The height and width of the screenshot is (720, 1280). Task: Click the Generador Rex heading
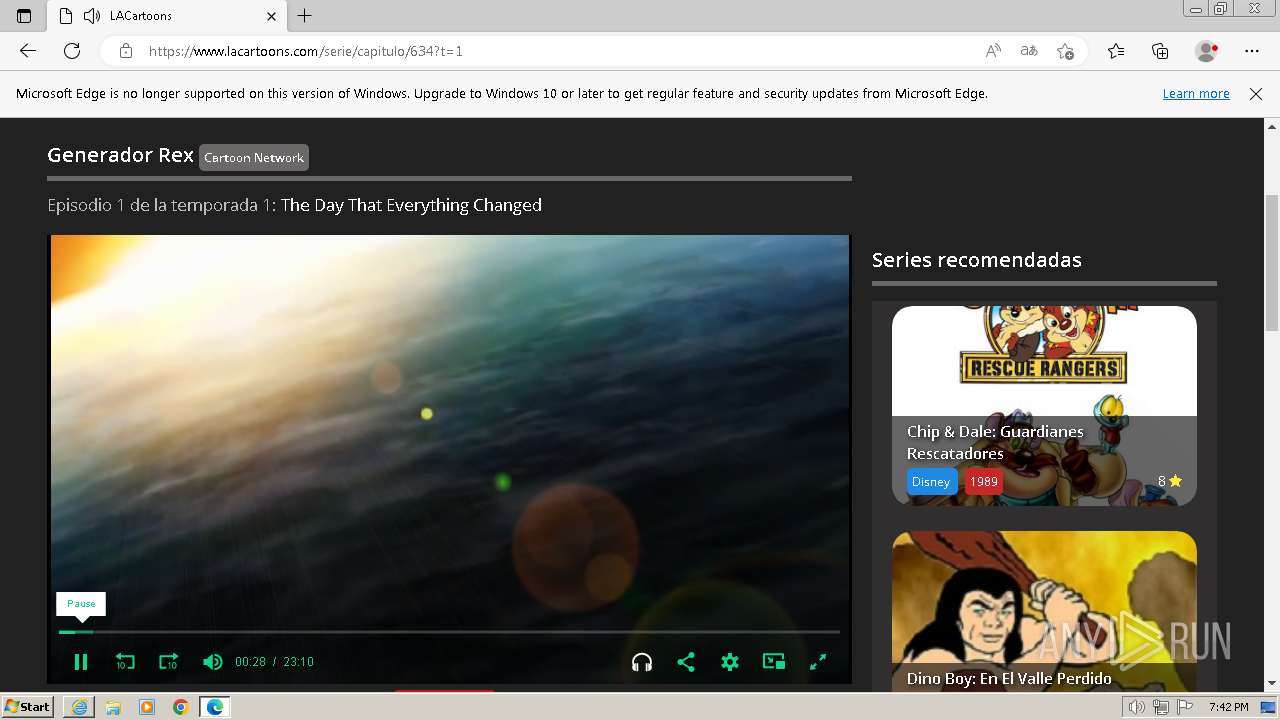(120, 155)
